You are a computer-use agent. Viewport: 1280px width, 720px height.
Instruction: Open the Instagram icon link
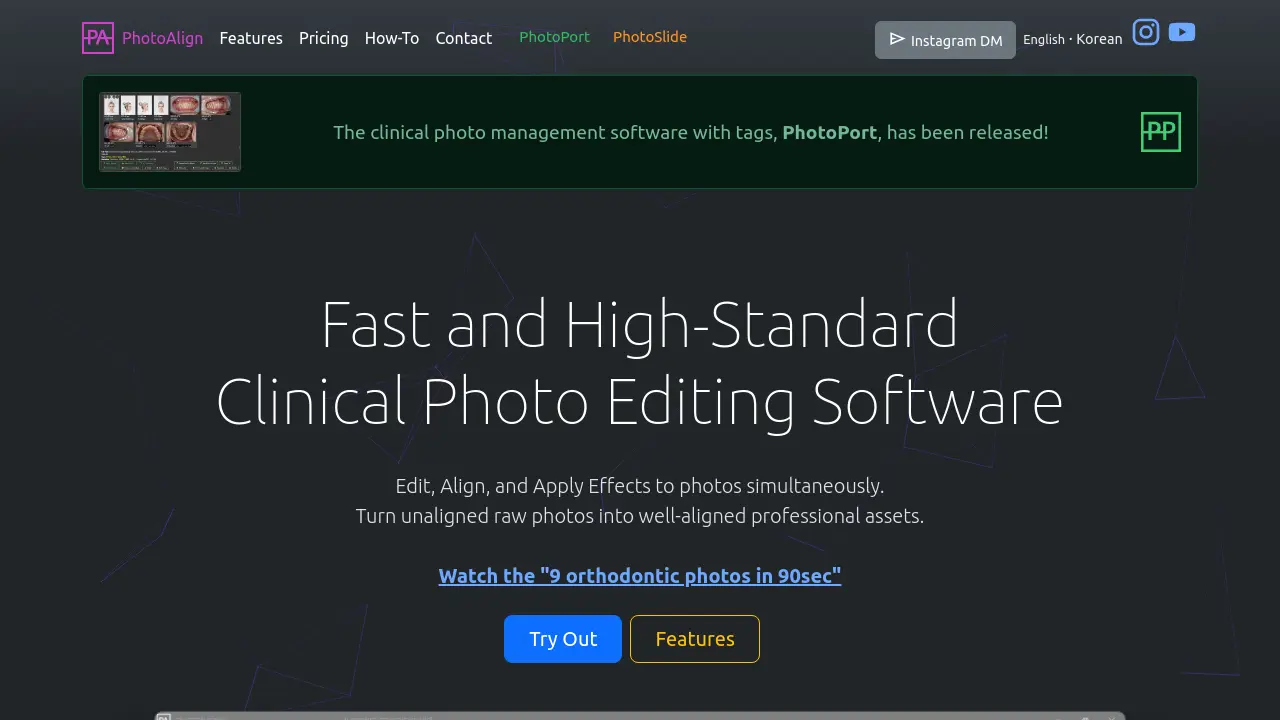tap(1146, 32)
